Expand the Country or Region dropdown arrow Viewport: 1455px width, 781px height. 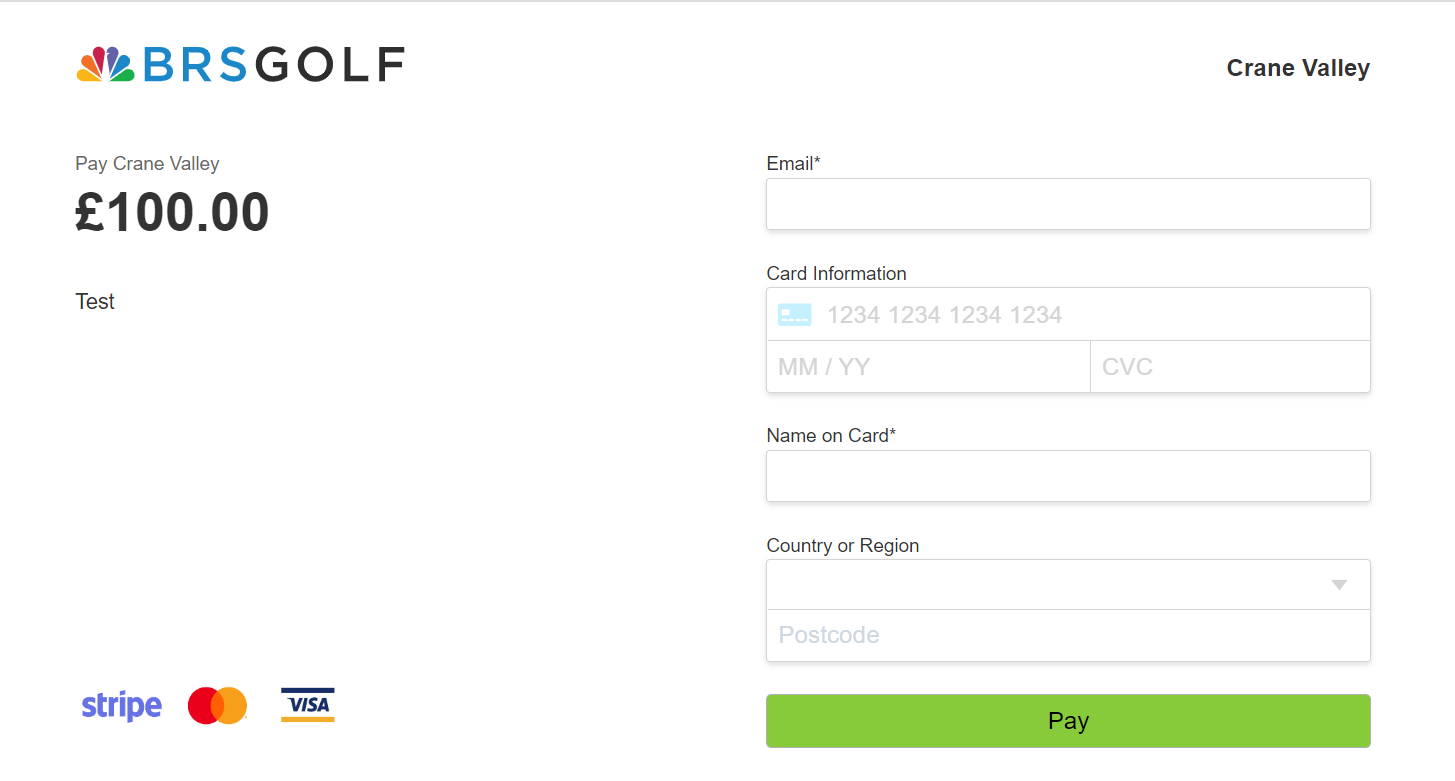(1339, 585)
